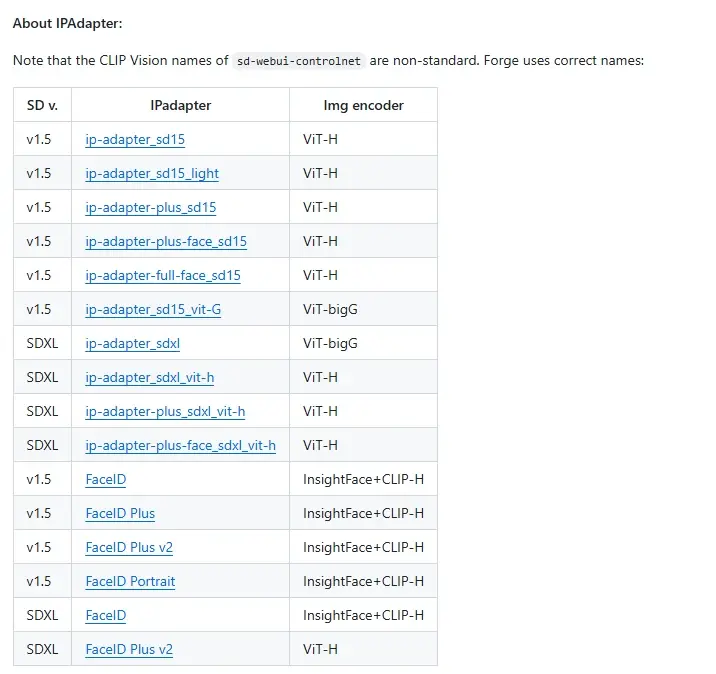Open the ip-adapter_sd15_vit-G link

tap(153, 309)
